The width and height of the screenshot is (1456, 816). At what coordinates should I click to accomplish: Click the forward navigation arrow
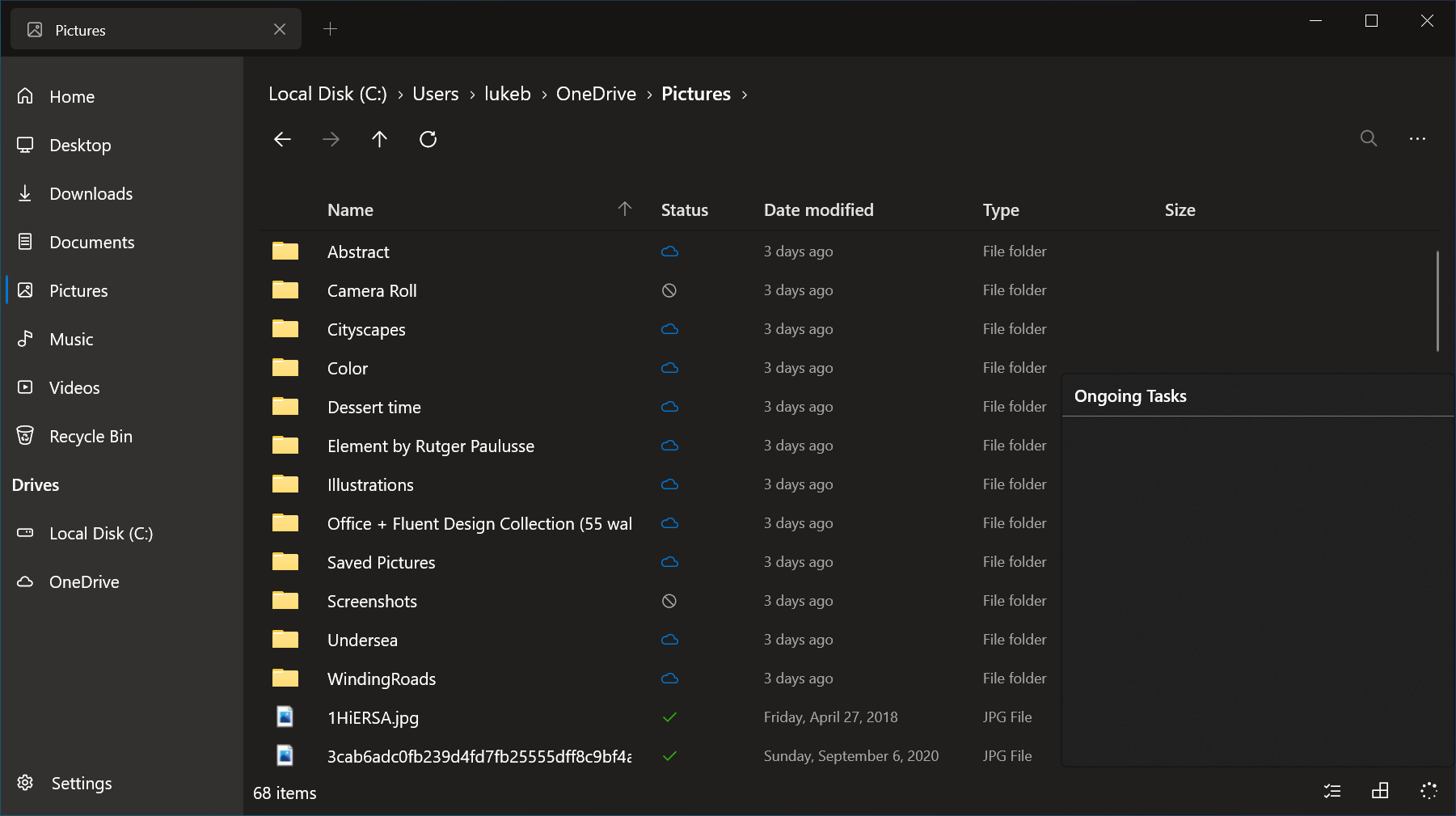(x=331, y=139)
